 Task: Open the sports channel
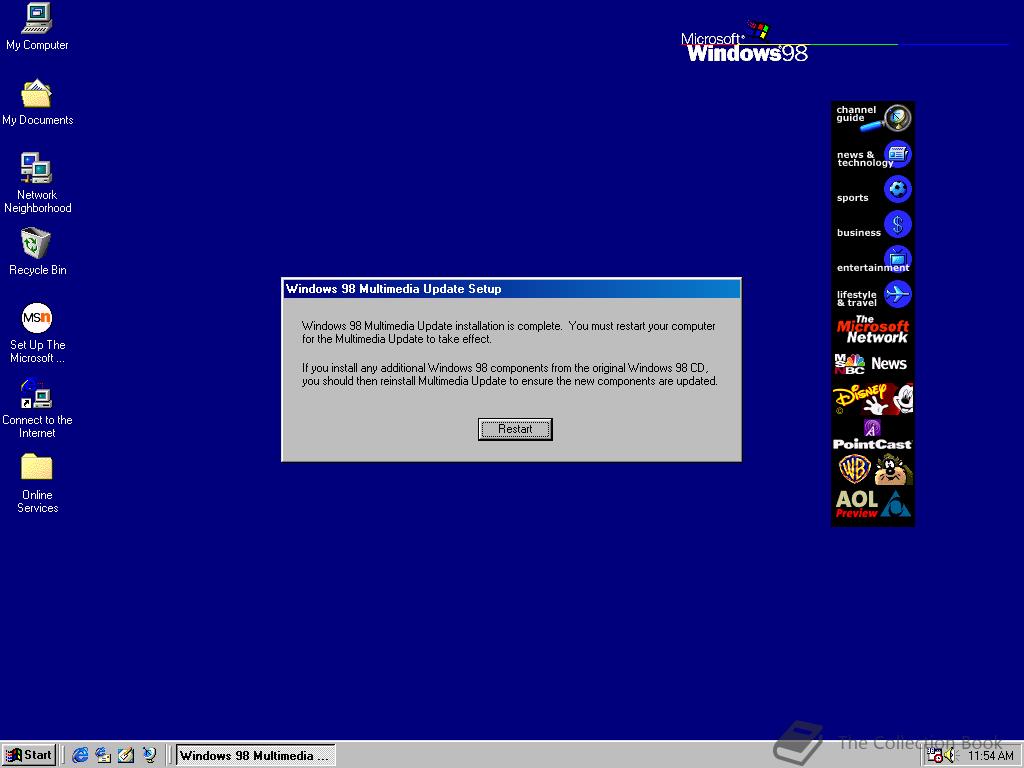(872, 191)
